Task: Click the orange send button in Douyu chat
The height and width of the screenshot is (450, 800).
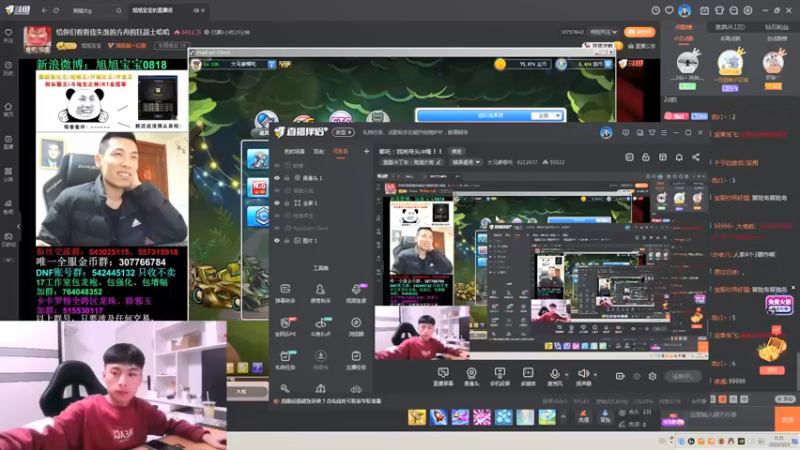Action: [x=787, y=419]
